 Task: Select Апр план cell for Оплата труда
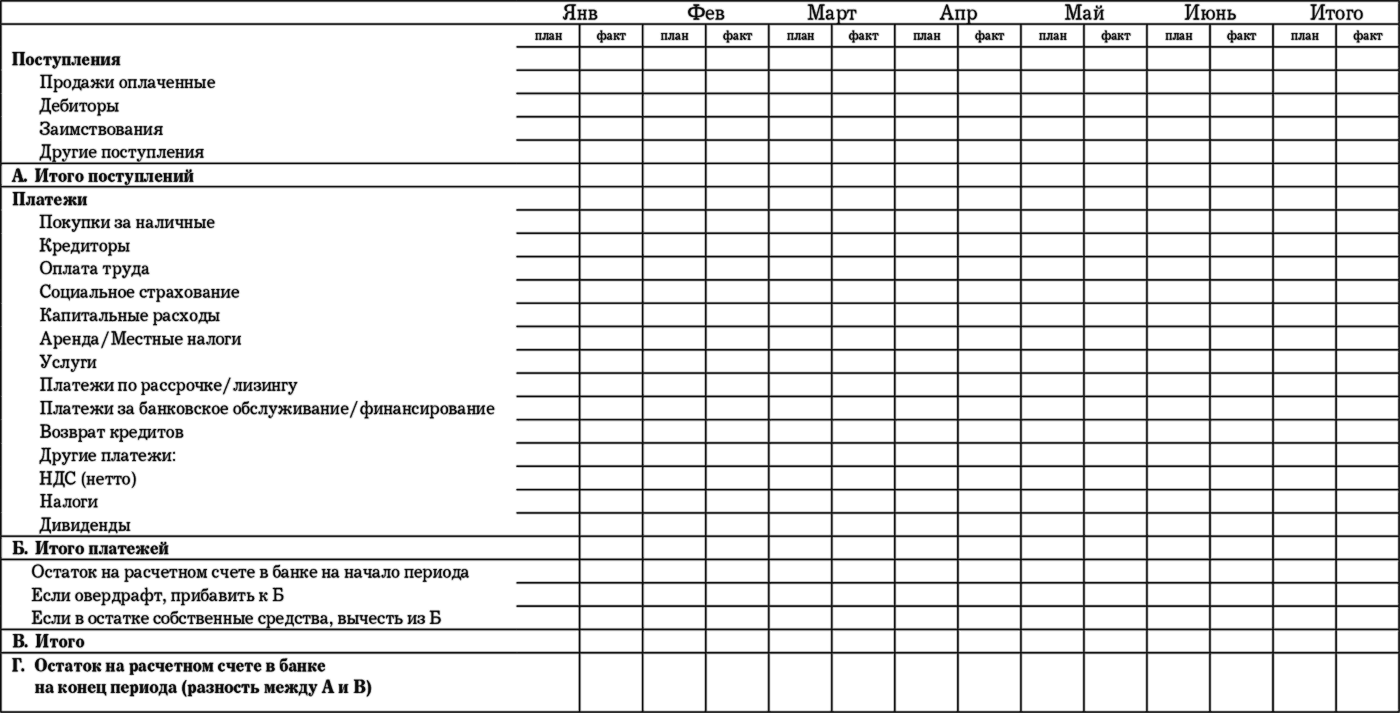926,268
